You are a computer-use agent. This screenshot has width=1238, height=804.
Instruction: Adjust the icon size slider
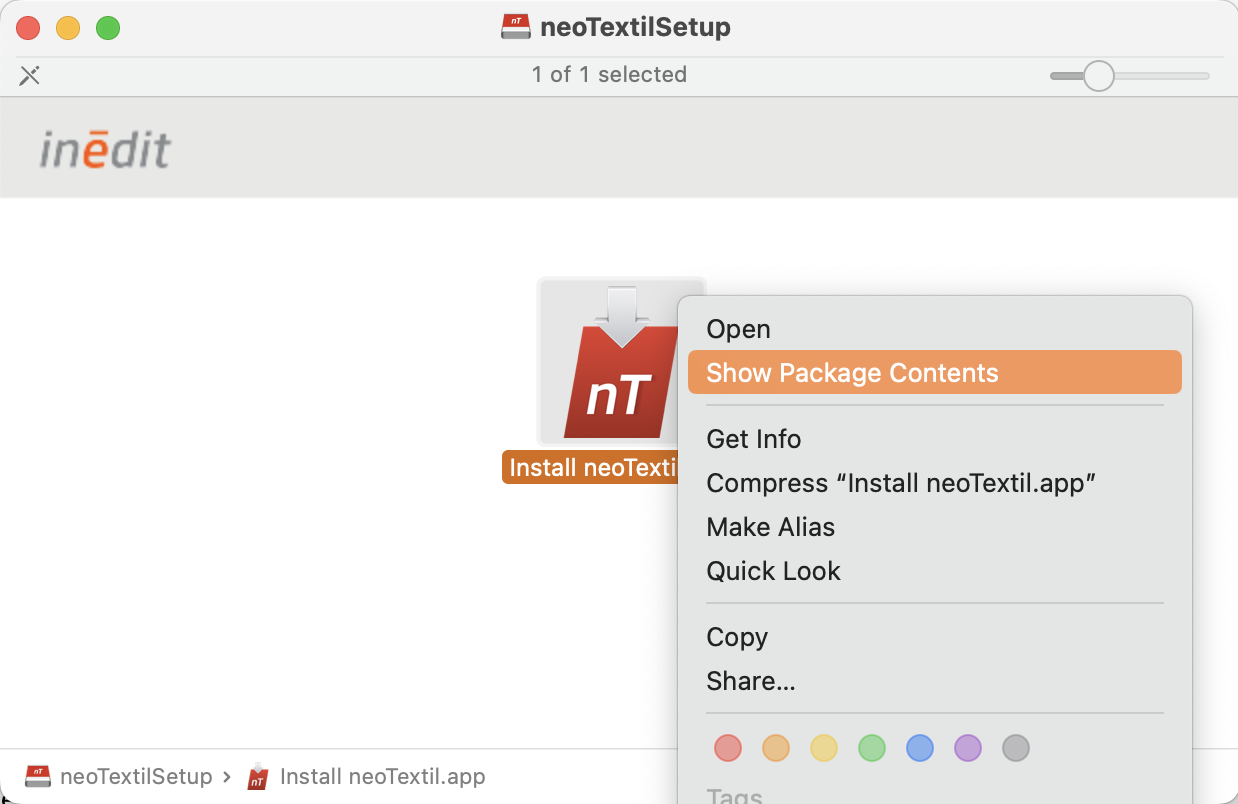coord(1099,76)
